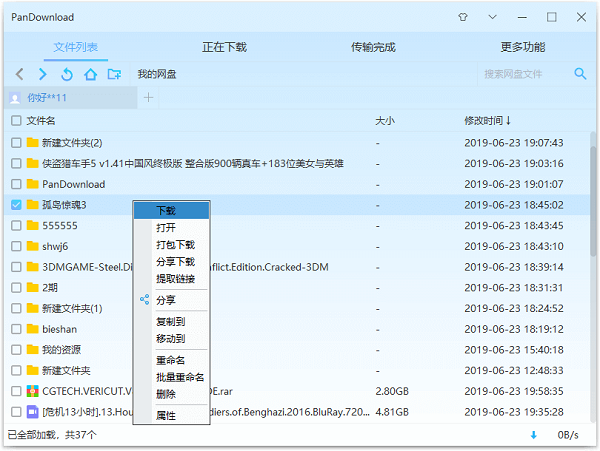The height and width of the screenshot is (451, 600).
Task: Choose 下载 from the context menu
Action: (x=166, y=211)
